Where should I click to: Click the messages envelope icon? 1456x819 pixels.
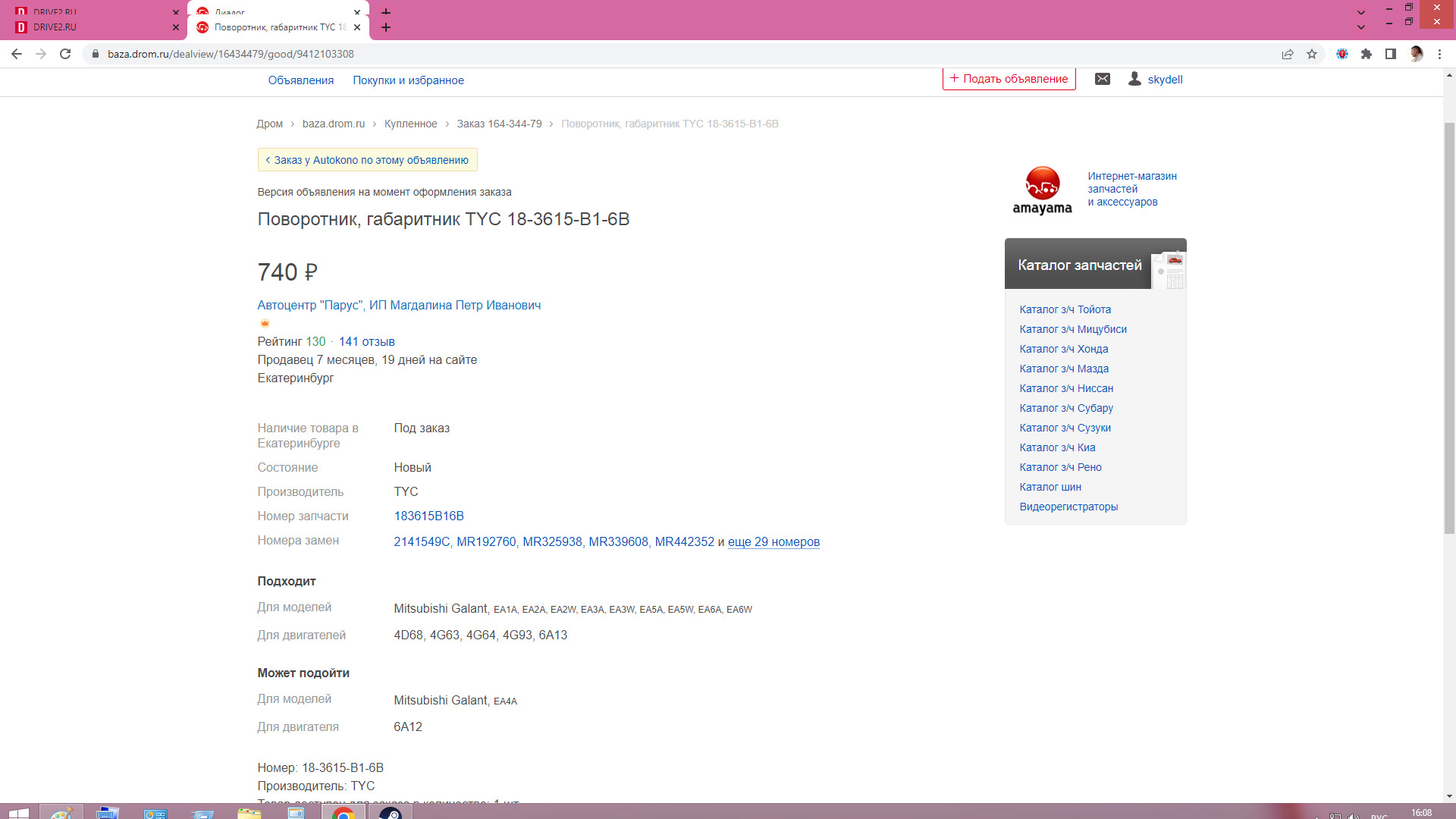tap(1103, 79)
